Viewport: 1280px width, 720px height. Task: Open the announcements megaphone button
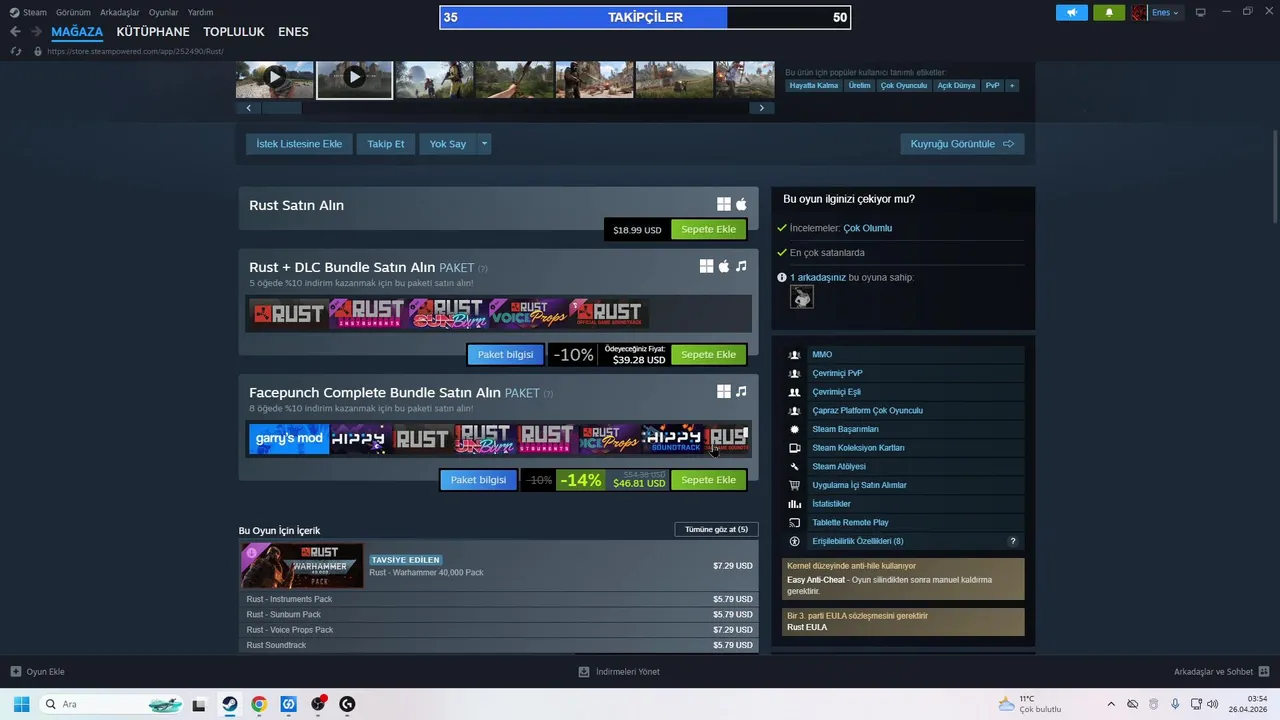tap(1072, 13)
